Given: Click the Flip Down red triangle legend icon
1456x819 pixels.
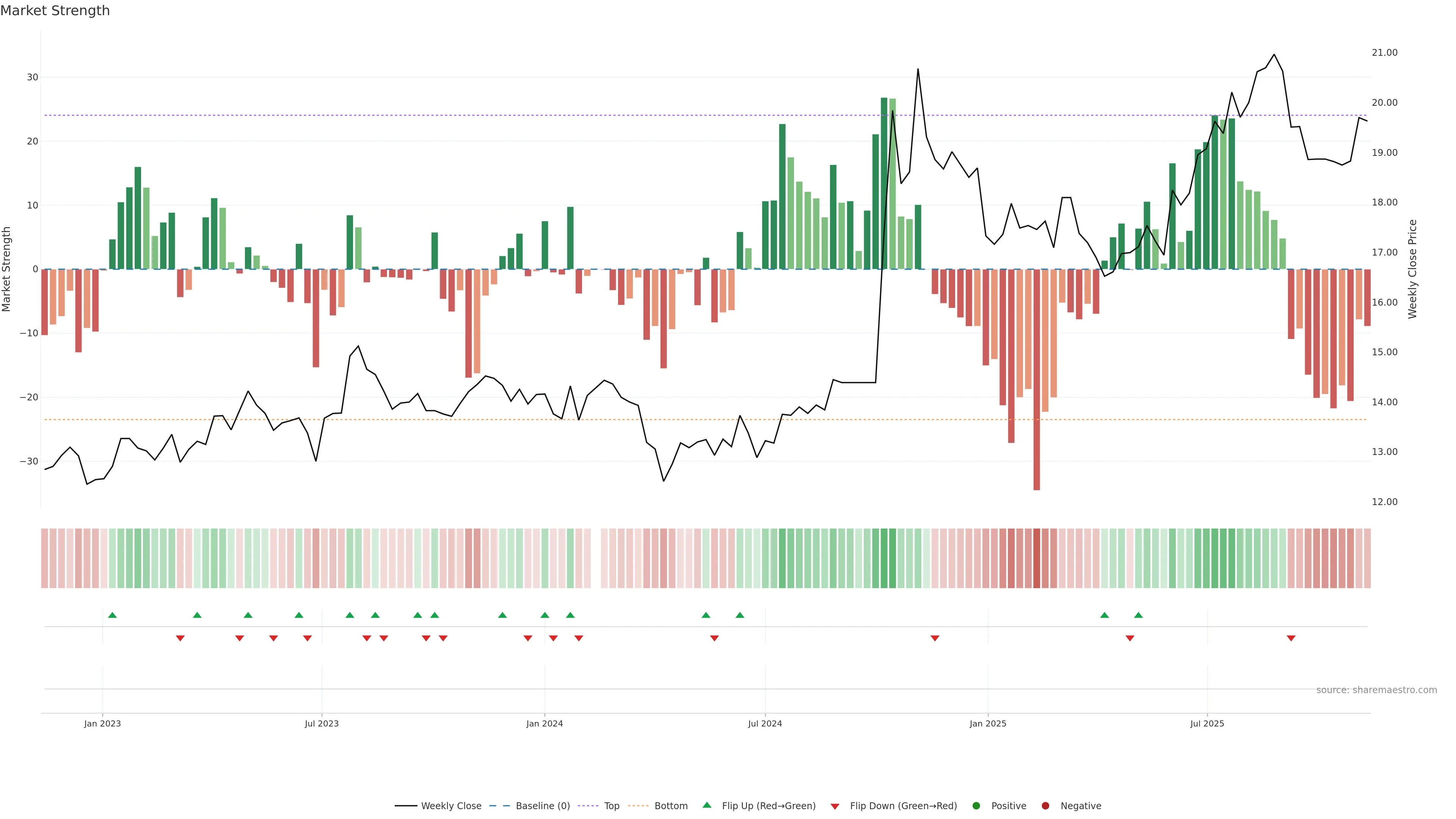Looking at the screenshot, I should coord(835,806).
